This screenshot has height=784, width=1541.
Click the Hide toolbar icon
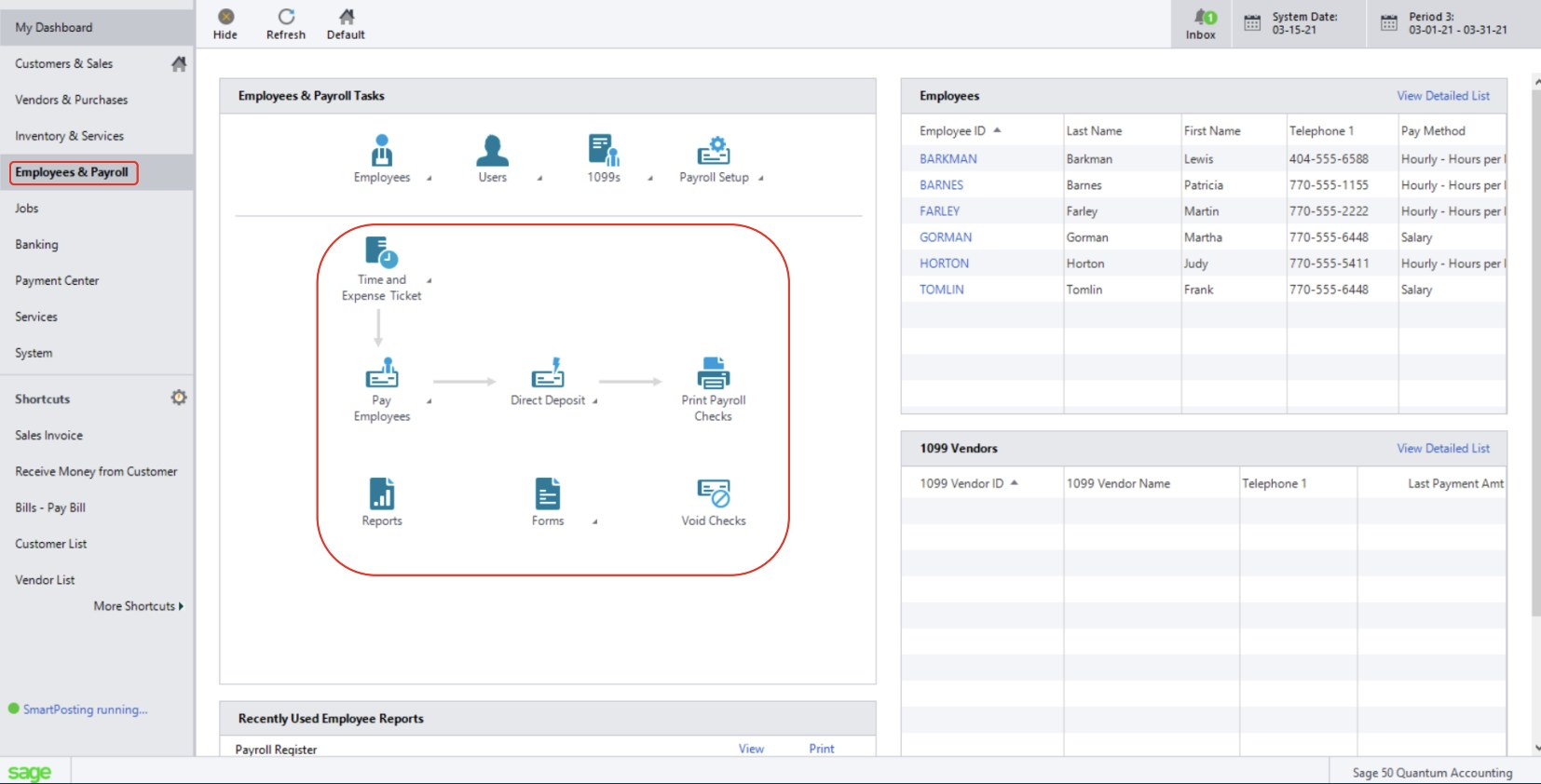tap(225, 17)
